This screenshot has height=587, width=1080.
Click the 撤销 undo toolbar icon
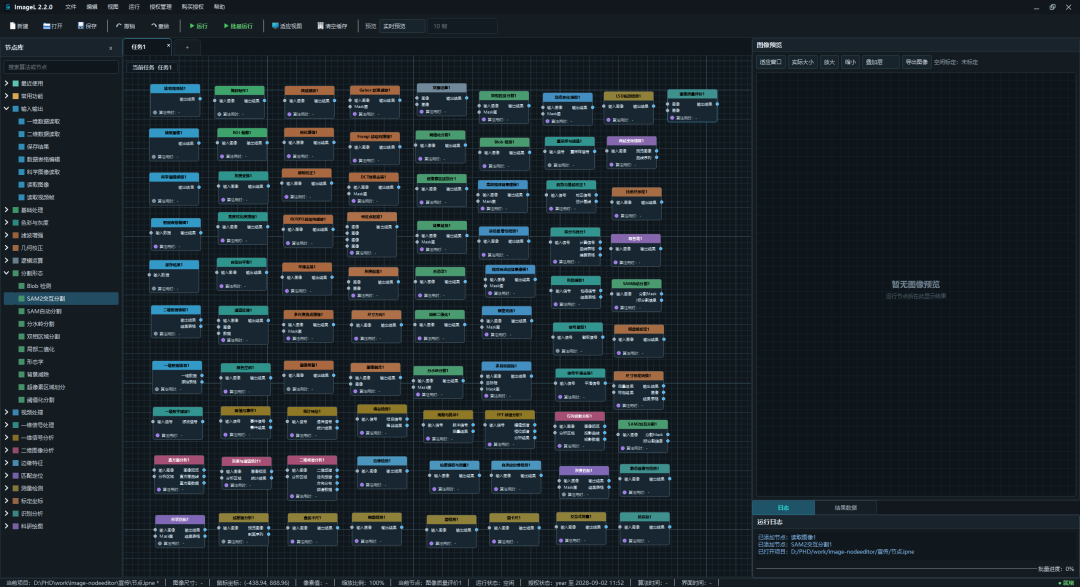tap(125, 26)
